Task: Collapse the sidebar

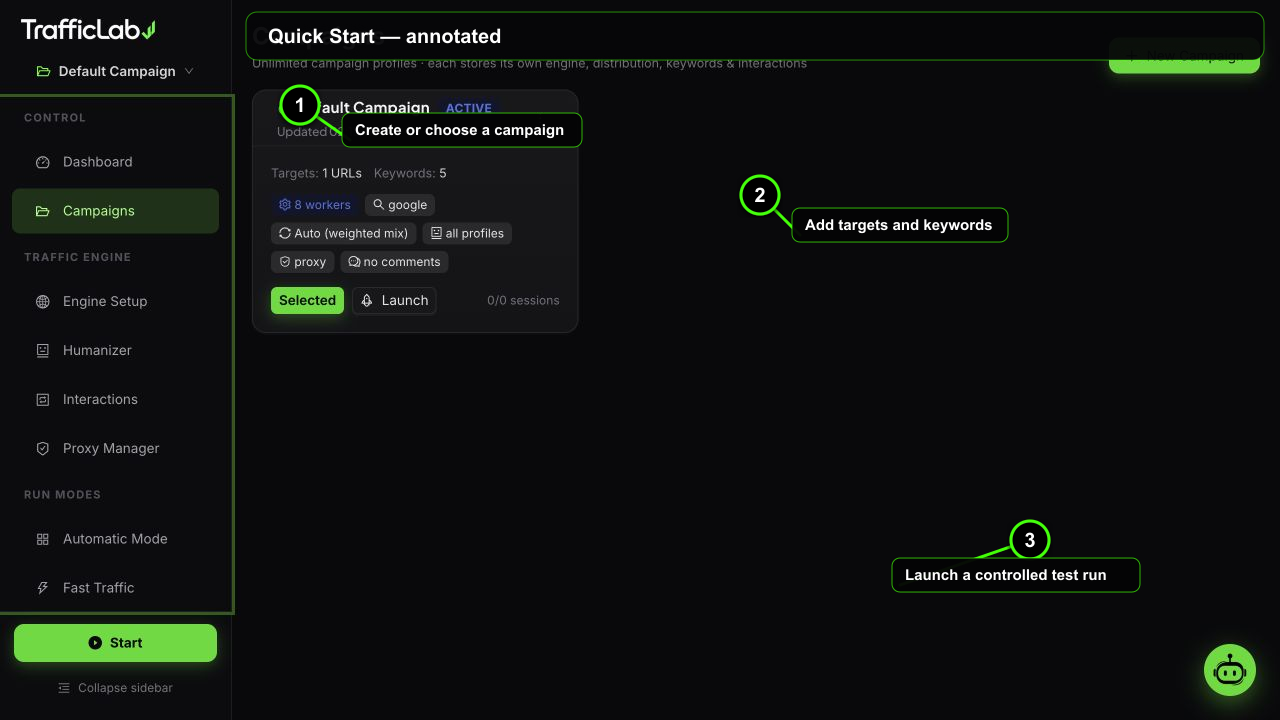Action: click(x=115, y=688)
